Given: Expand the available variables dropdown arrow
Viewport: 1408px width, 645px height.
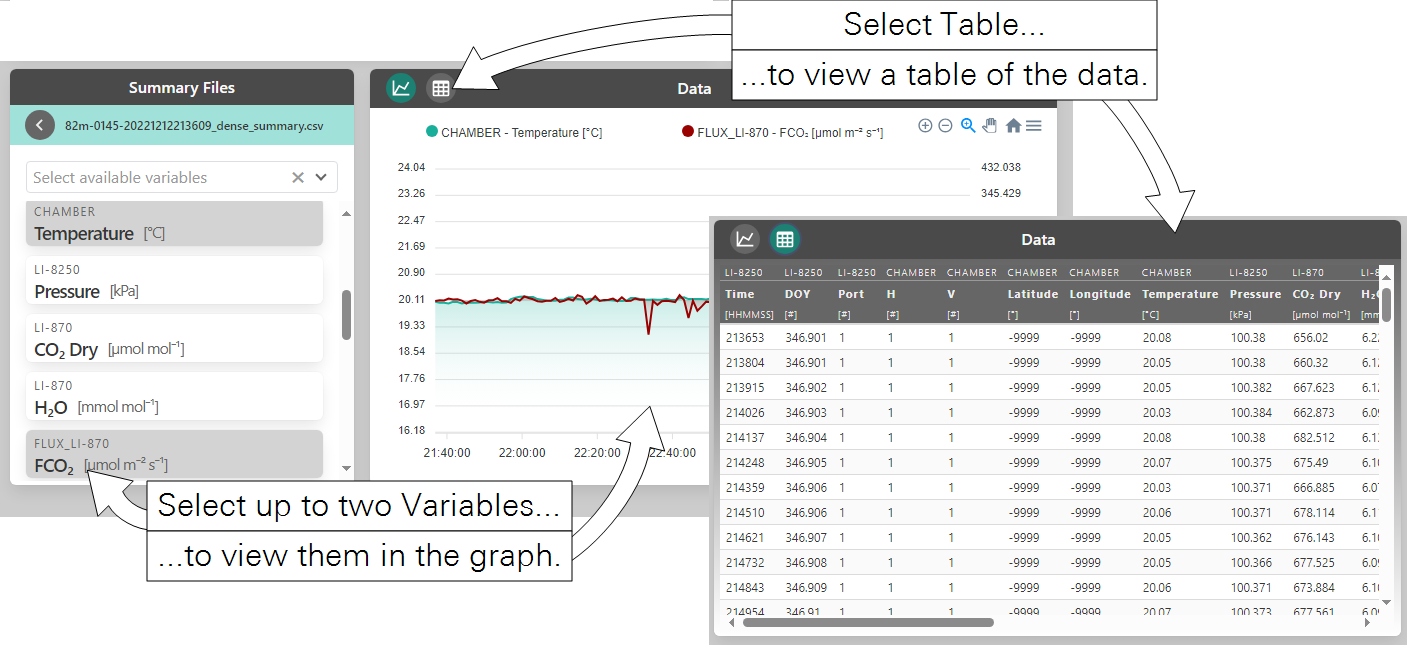Looking at the screenshot, I should (x=321, y=177).
